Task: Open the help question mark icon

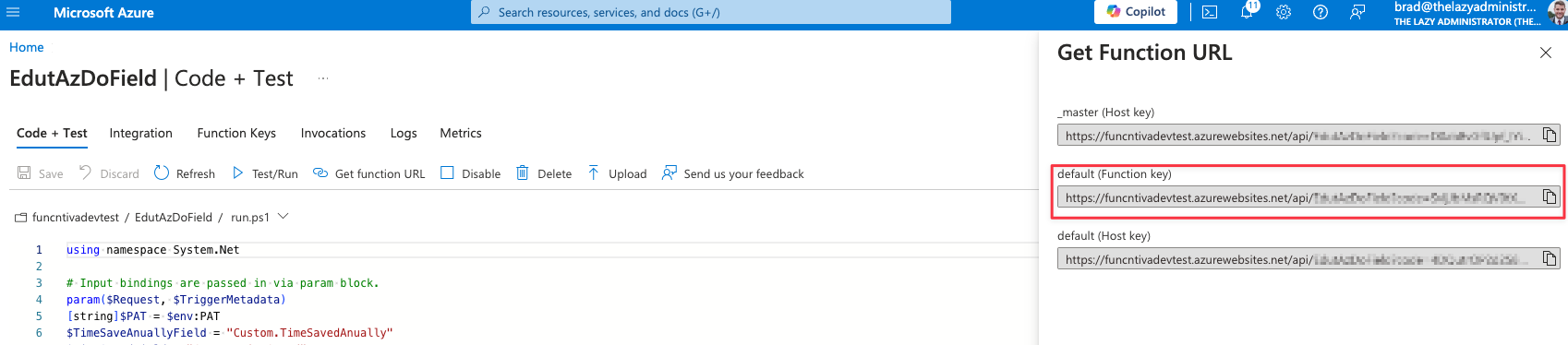Action: coord(1321,12)
